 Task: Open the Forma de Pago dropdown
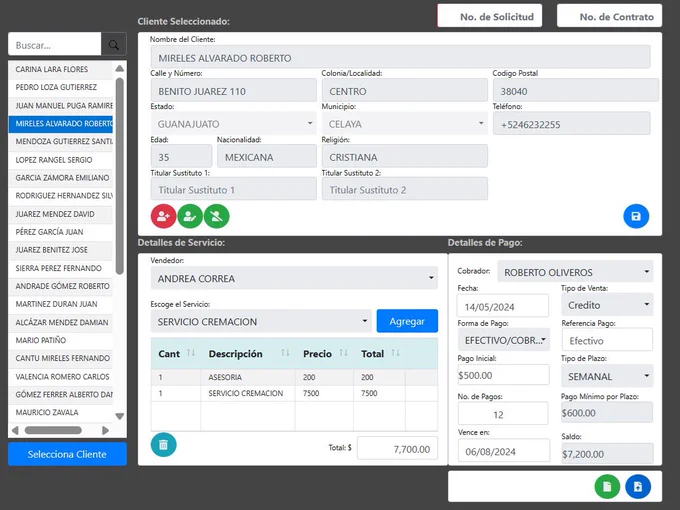coord(504,340)
